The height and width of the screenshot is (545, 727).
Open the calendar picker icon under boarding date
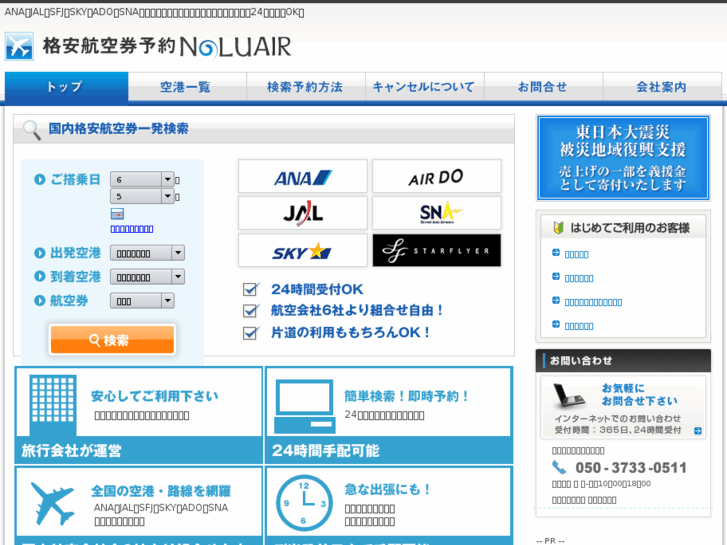click(x=117, y=214)
